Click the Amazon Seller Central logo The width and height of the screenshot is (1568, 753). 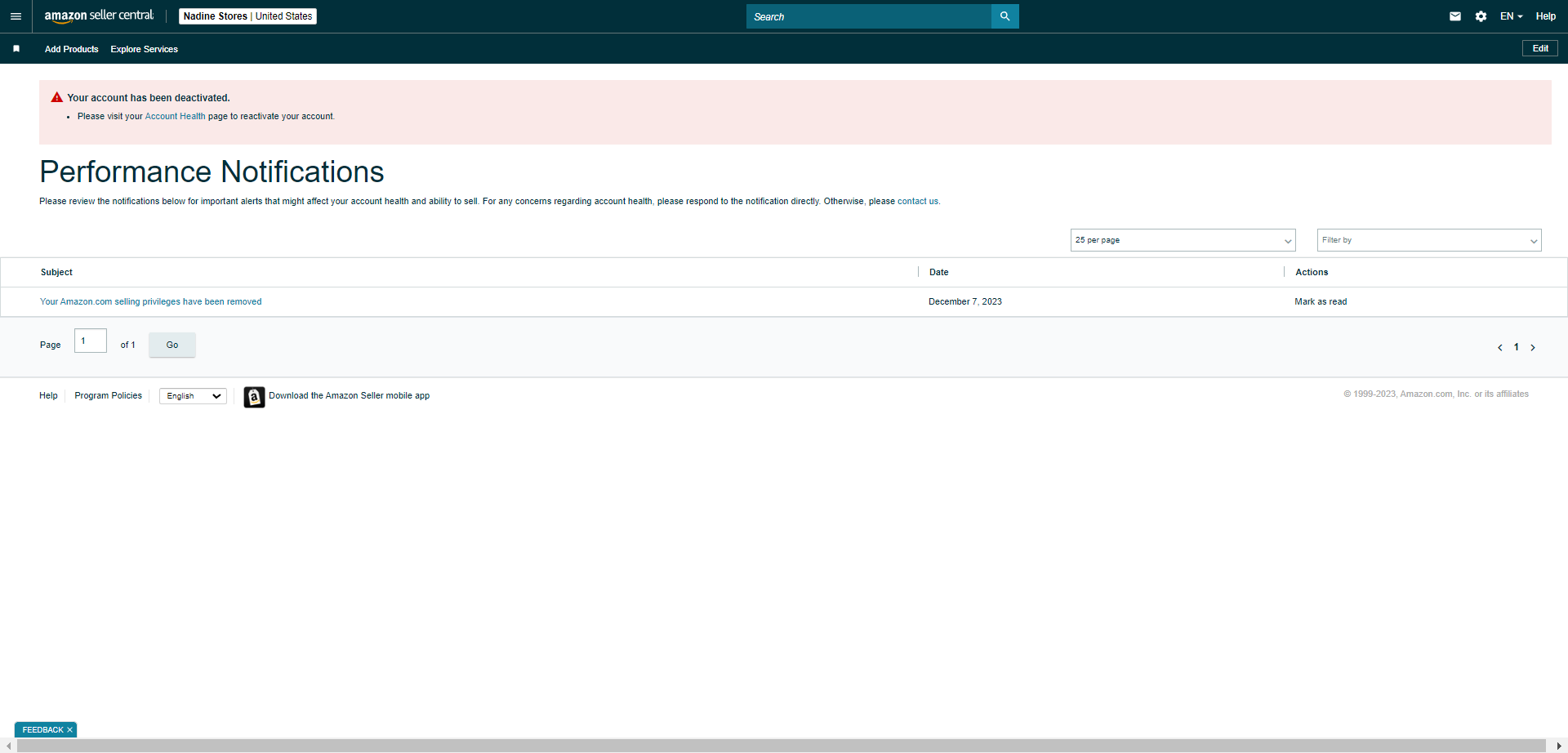point(99,16)
